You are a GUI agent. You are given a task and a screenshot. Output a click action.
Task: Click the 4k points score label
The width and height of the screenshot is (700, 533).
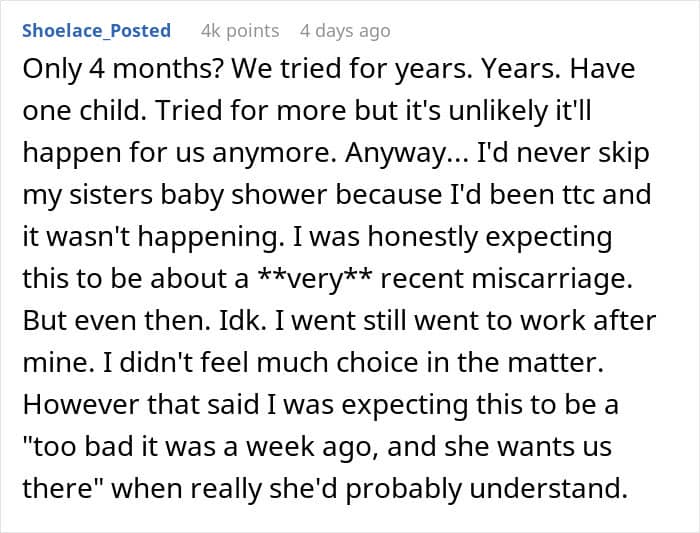240,31
